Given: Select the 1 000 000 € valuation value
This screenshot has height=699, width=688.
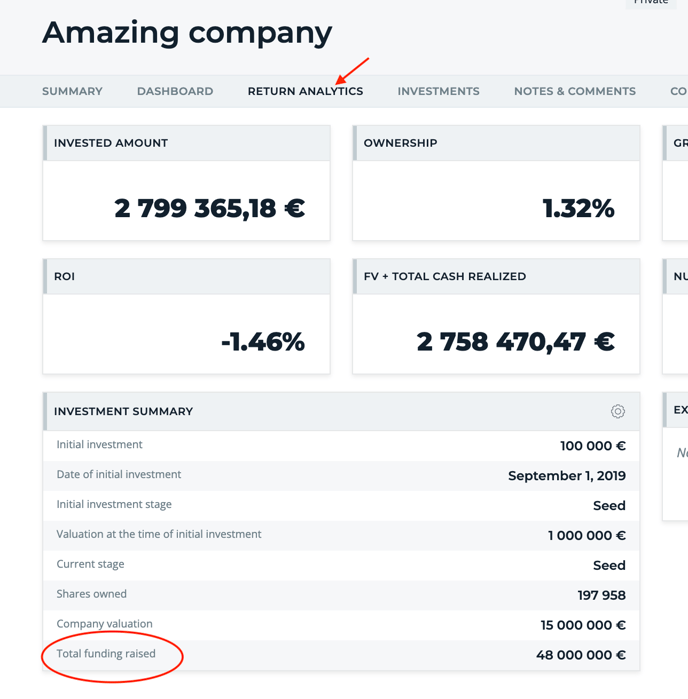Looking at the screenshot, I should [x=587, y=535].
